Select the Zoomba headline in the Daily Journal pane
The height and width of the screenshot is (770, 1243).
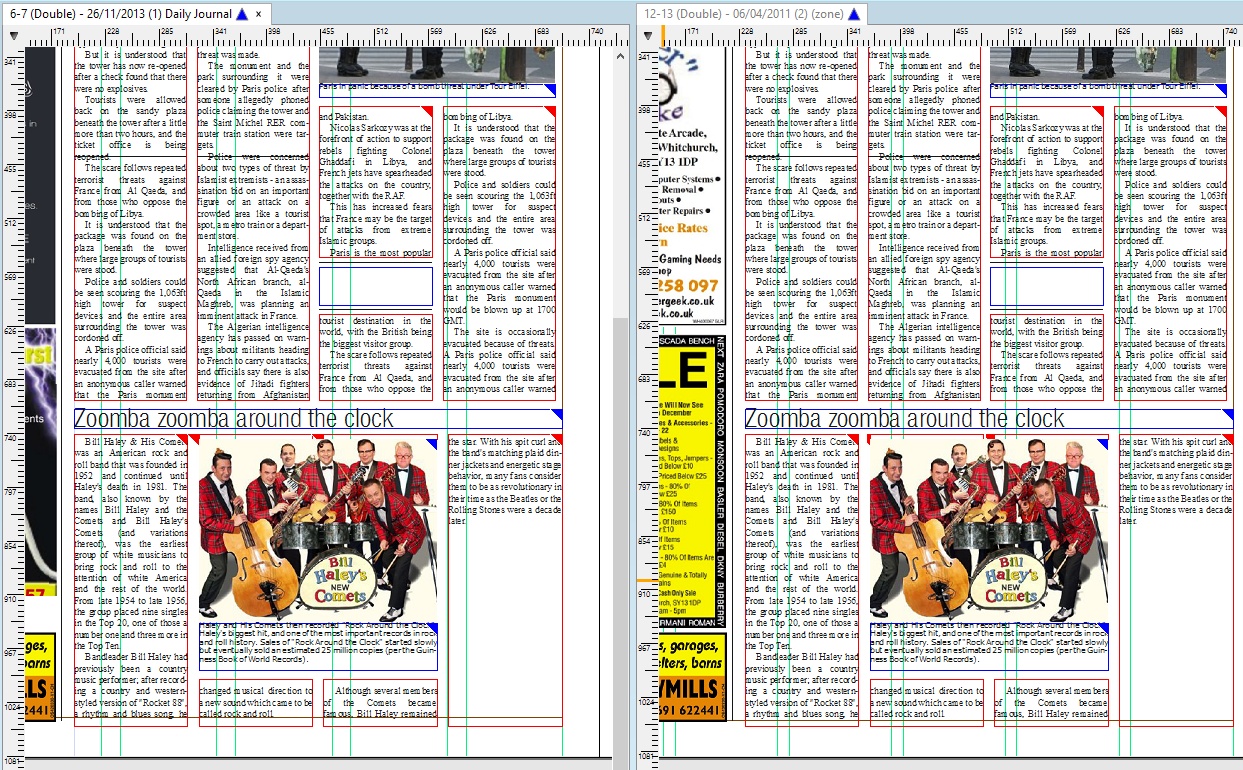pos(318,419)
